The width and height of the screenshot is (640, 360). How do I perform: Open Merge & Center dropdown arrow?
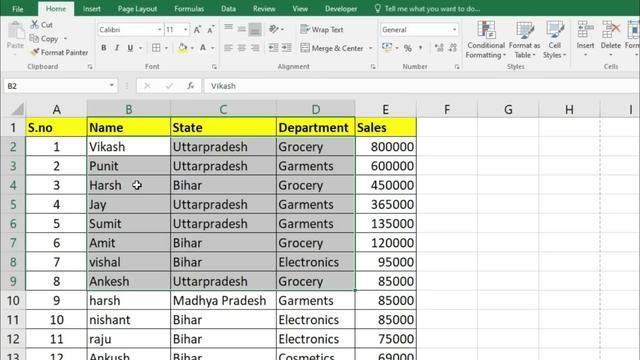click(371, 48)
